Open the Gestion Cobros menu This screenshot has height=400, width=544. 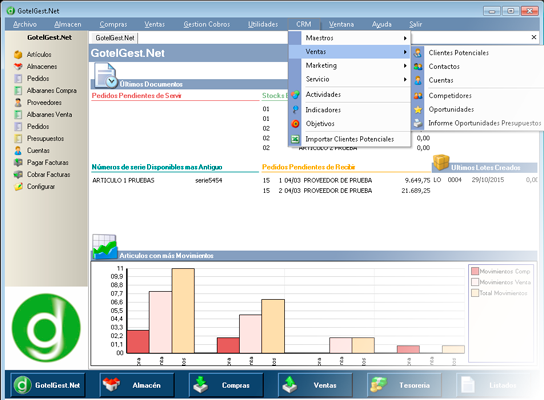[207, 24]
